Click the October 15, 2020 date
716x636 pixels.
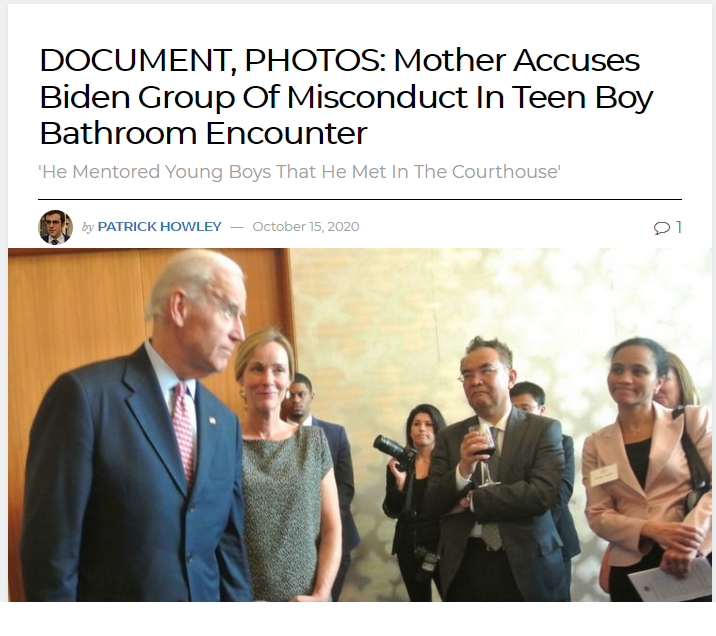point(305,226)
